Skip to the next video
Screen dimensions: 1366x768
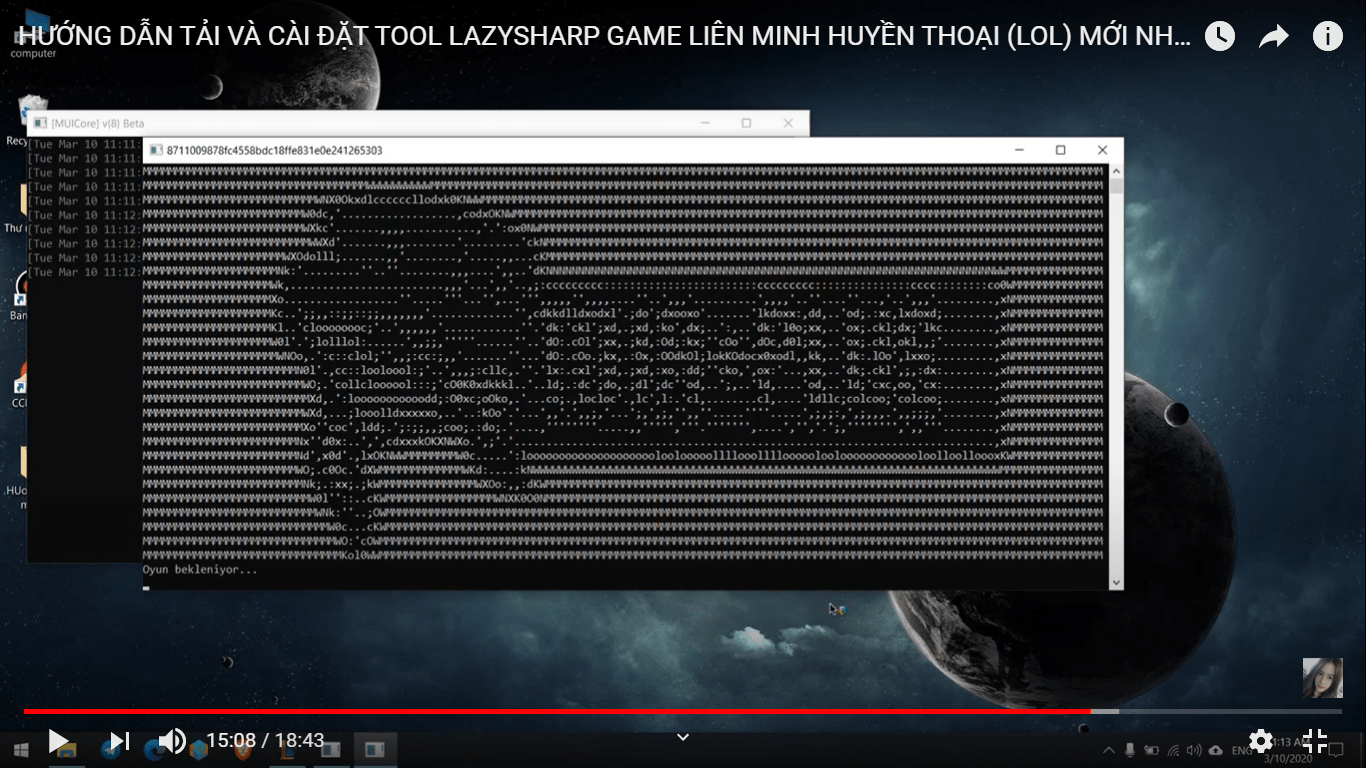119,741
